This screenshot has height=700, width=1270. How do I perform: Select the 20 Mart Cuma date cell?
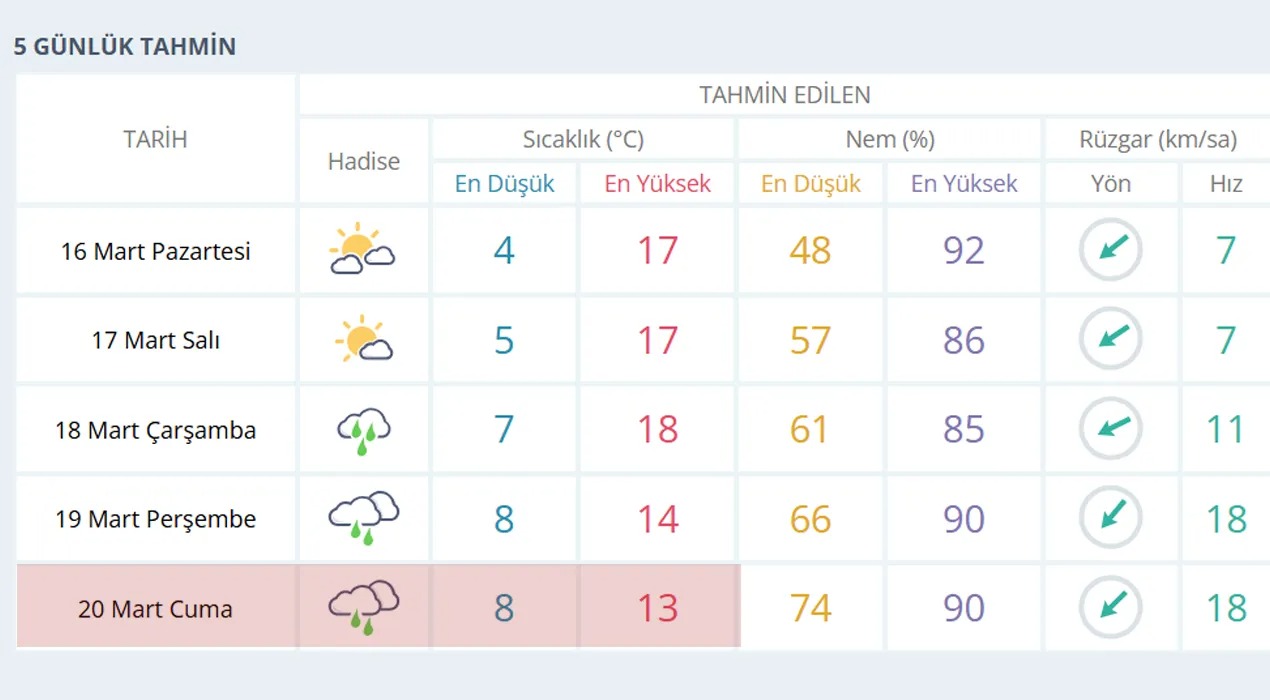coord(155,608)
